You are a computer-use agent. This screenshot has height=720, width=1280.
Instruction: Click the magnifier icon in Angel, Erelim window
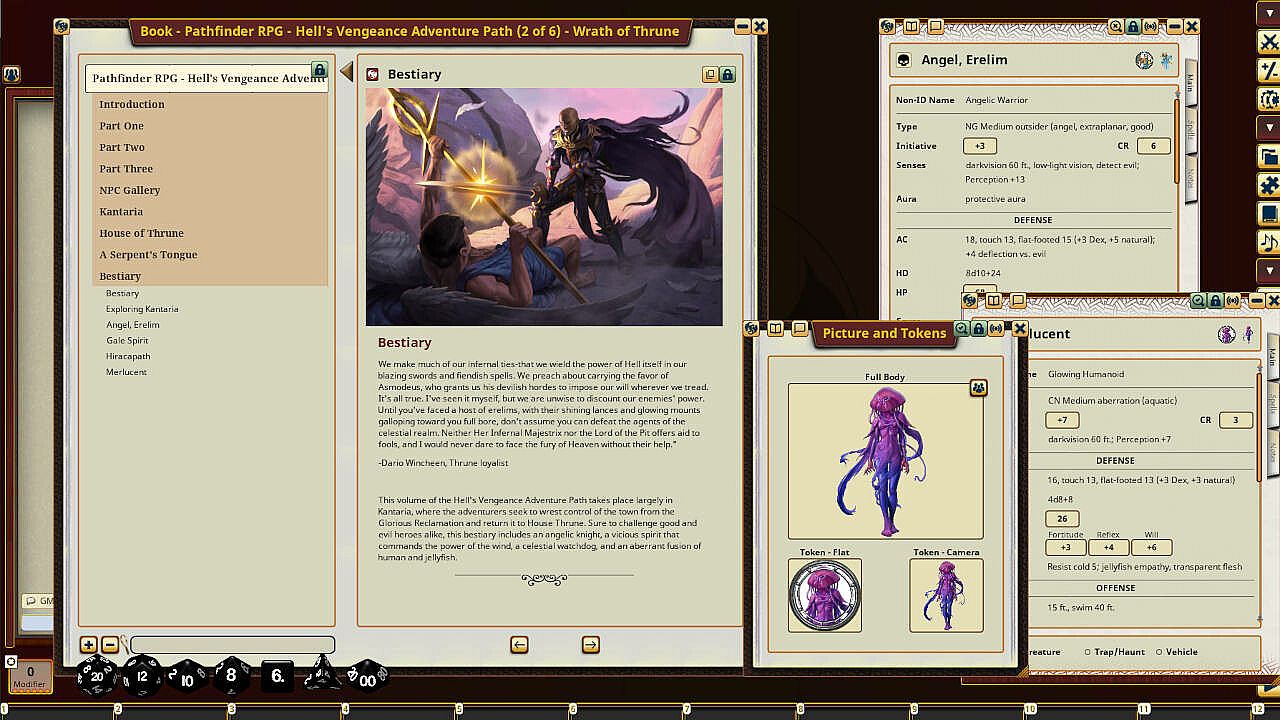point(1115,26)
